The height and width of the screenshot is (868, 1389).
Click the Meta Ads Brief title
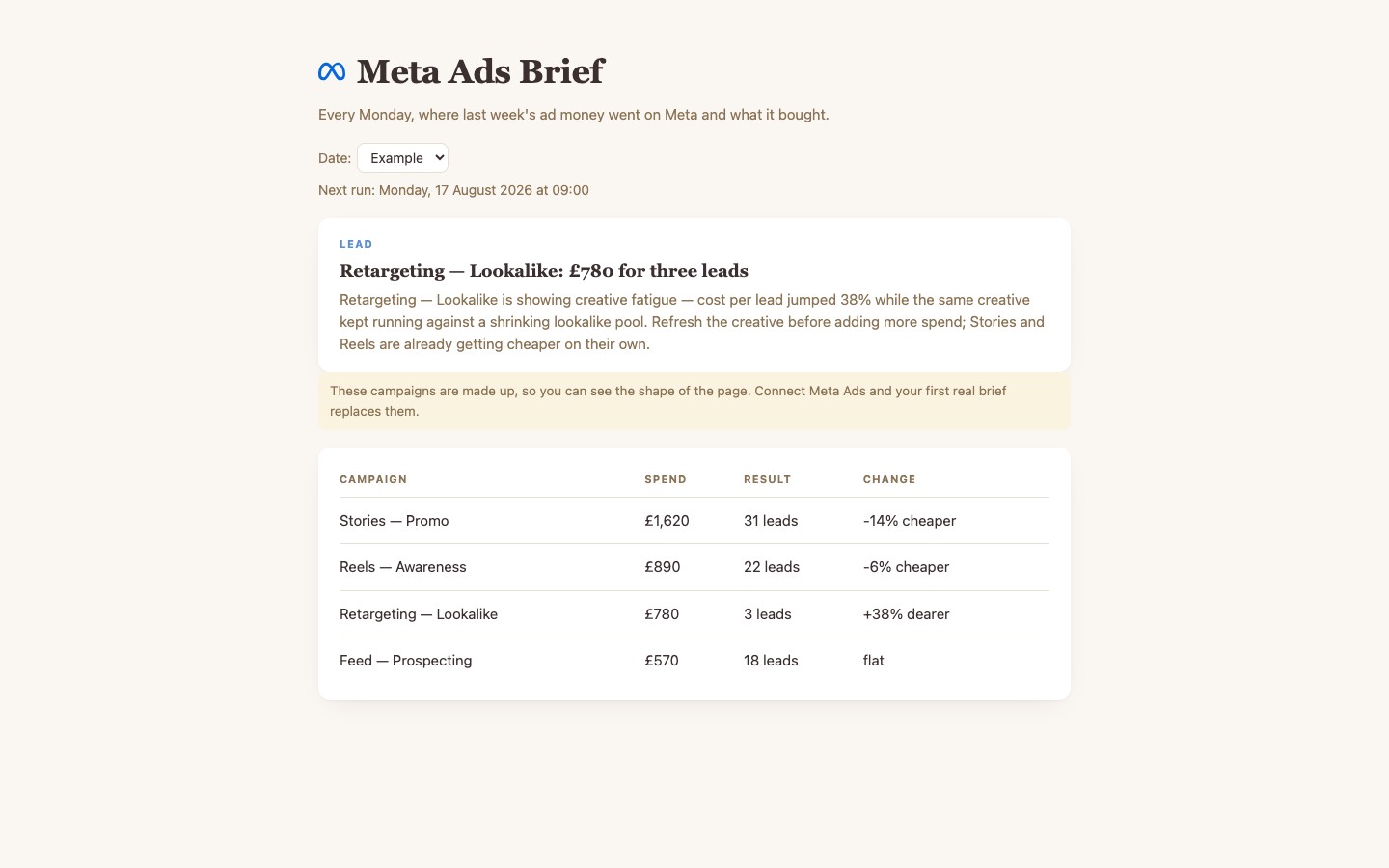click(480, 71)
